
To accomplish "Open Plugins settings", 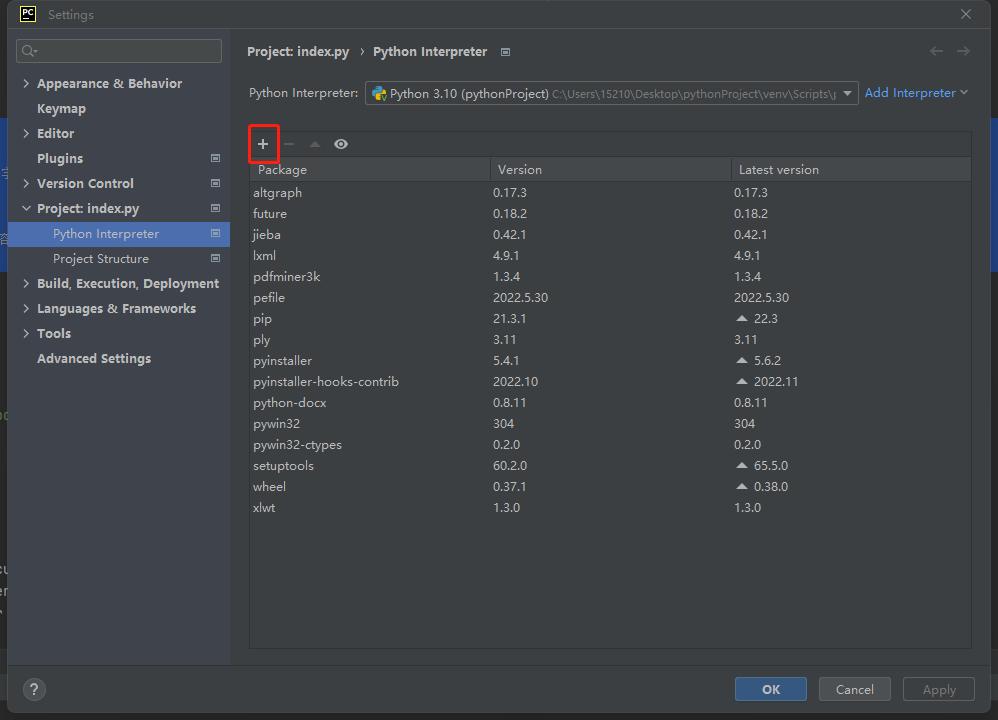I will (x=60, y=158).
